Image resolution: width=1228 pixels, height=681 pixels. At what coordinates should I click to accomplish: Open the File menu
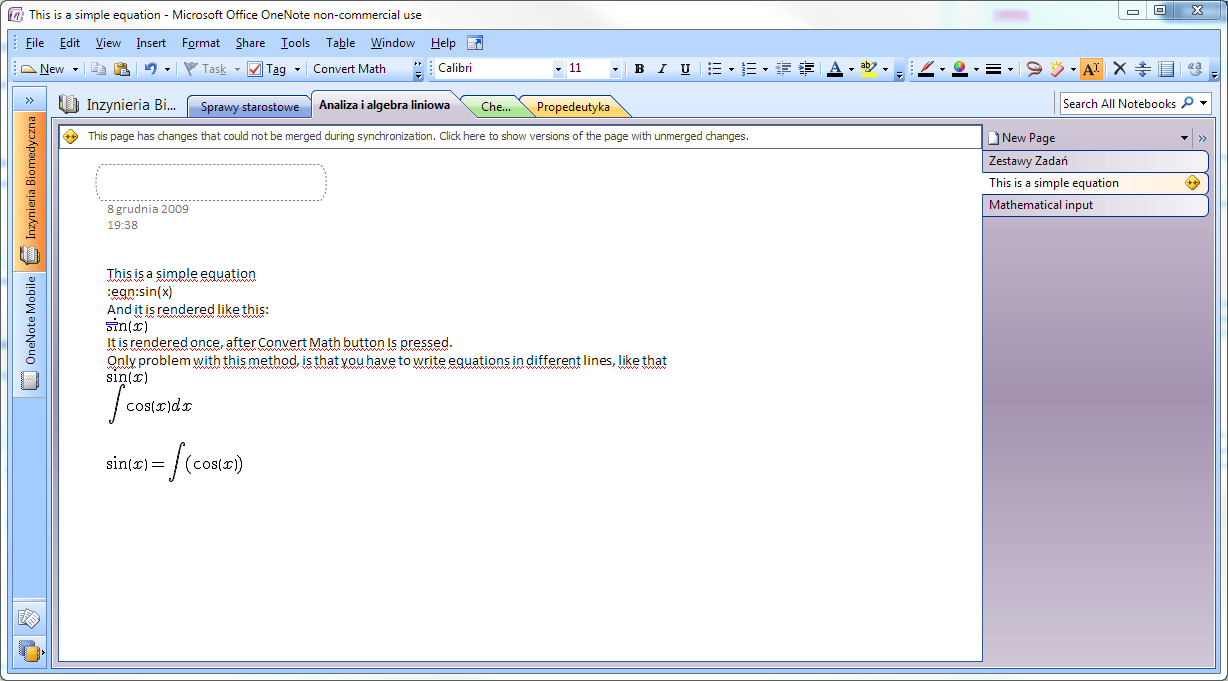pyautogui.click(x=35, y=43)
